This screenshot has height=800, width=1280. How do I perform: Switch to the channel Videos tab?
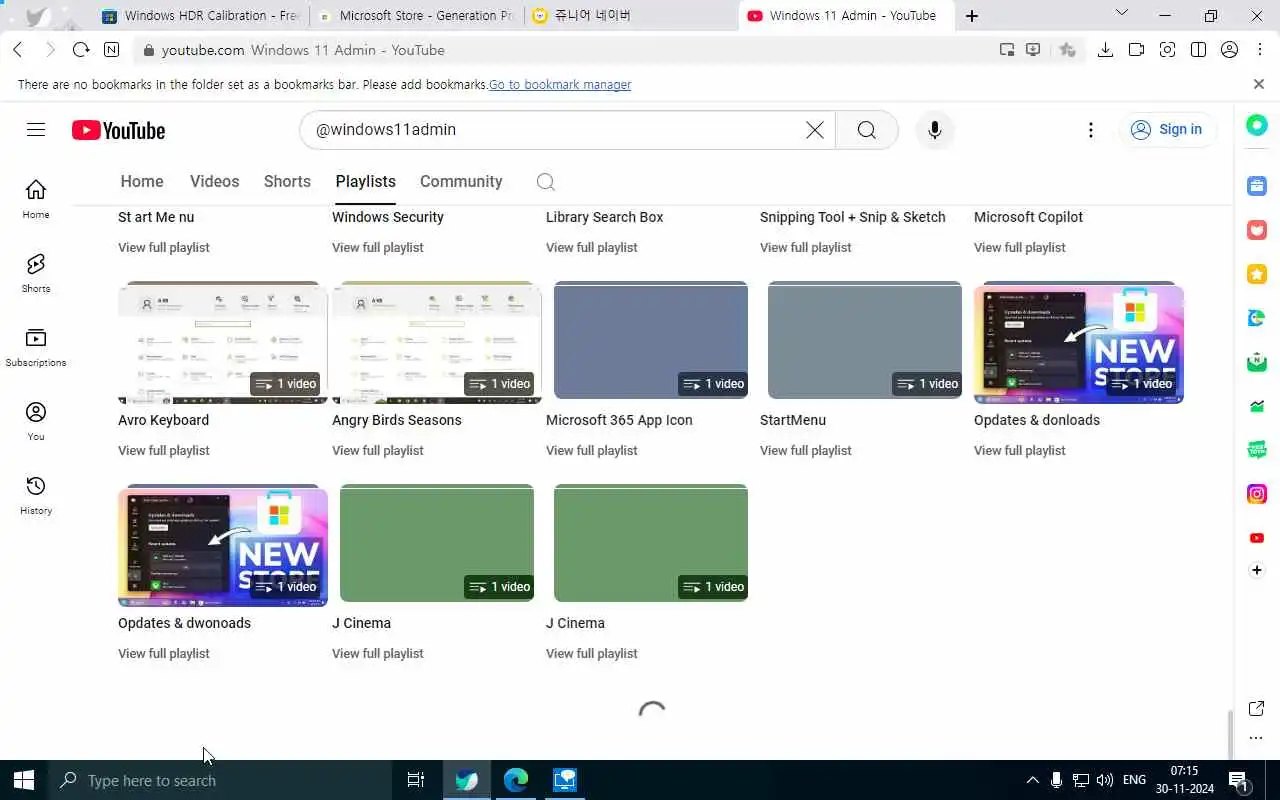(x=214, y=181)
